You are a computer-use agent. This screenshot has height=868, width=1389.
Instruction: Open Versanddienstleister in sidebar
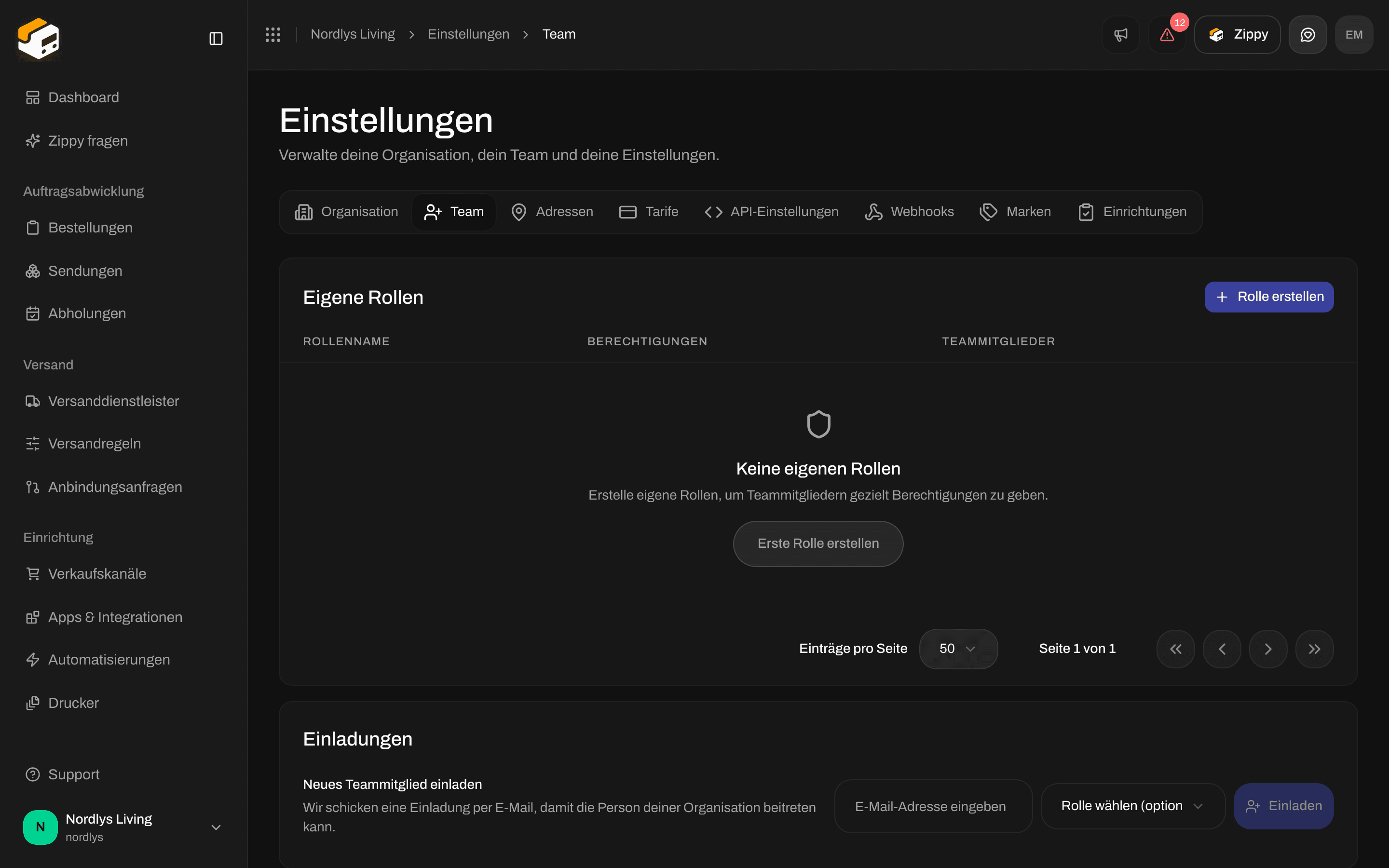click(x=123, y=401)
